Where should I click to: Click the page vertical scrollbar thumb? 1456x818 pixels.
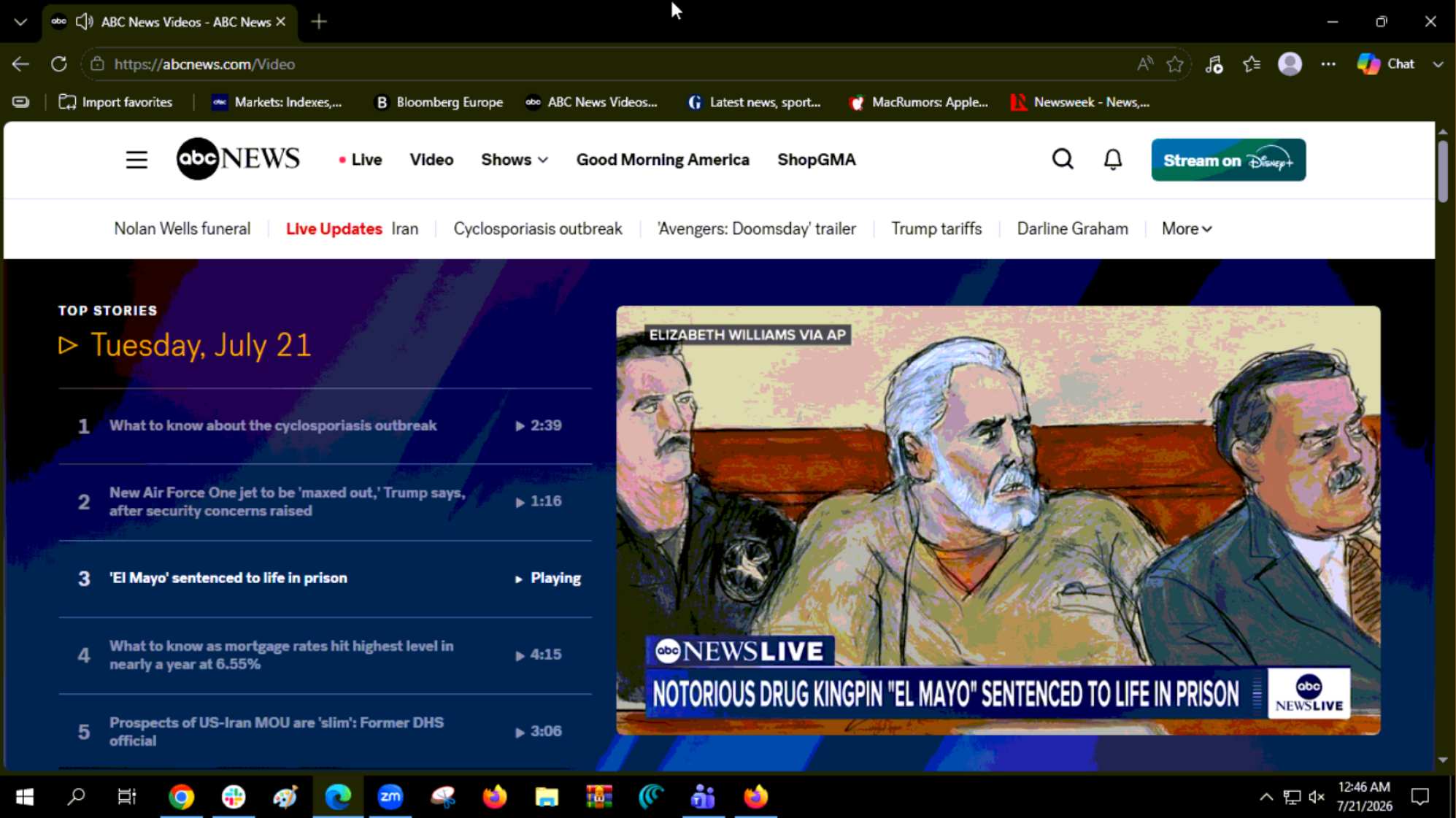tap(1443, 171)
